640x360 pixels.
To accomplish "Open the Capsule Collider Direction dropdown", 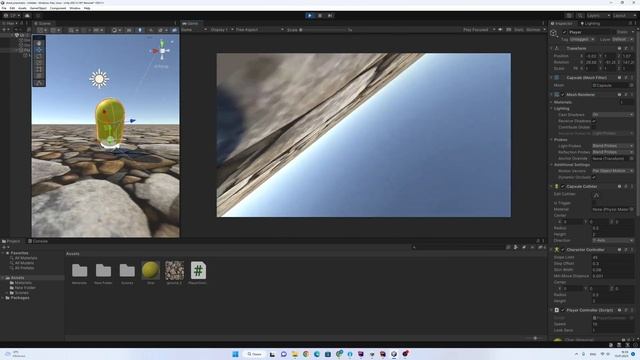I will (613, 240).
